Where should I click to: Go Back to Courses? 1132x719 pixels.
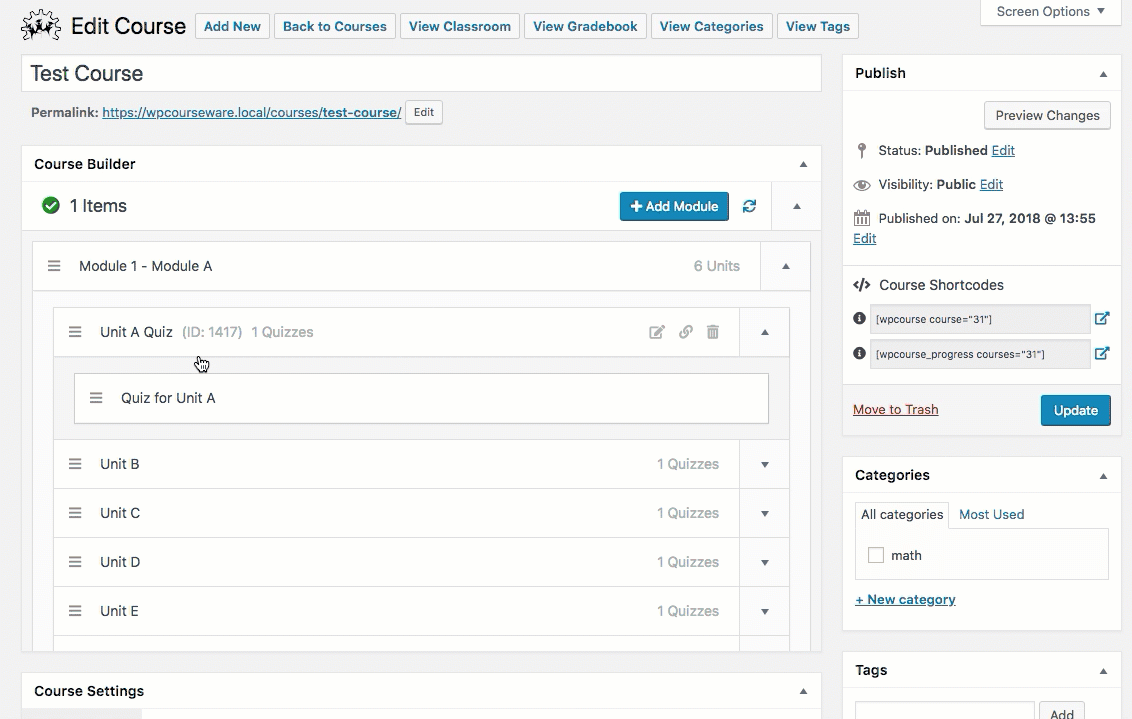click(x=335, y=26)
